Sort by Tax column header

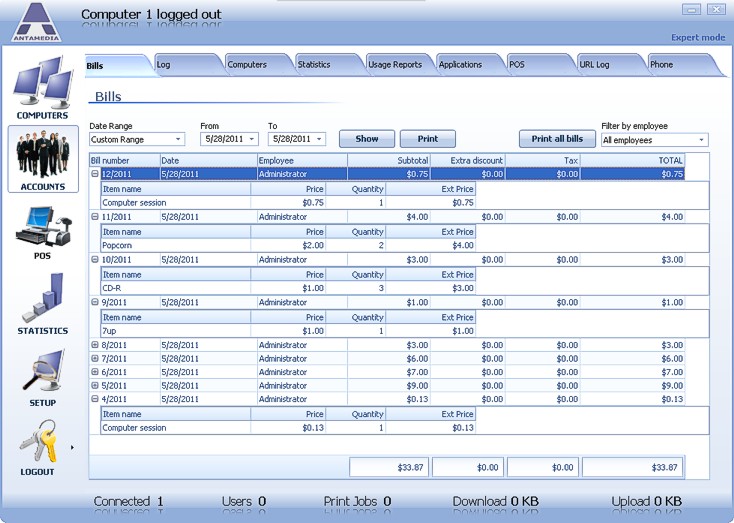point(543,160)
